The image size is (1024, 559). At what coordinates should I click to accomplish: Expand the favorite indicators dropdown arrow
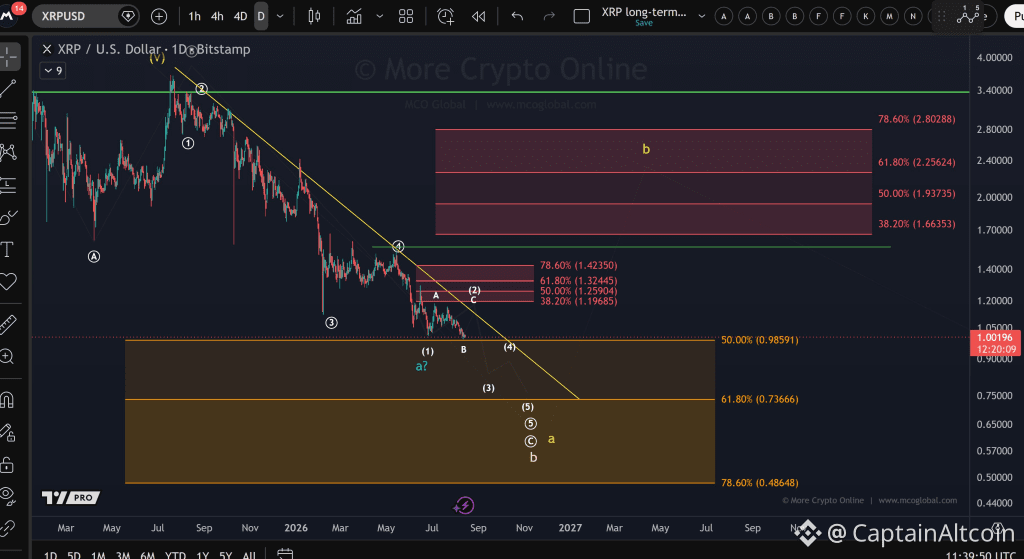coord(379,16)
